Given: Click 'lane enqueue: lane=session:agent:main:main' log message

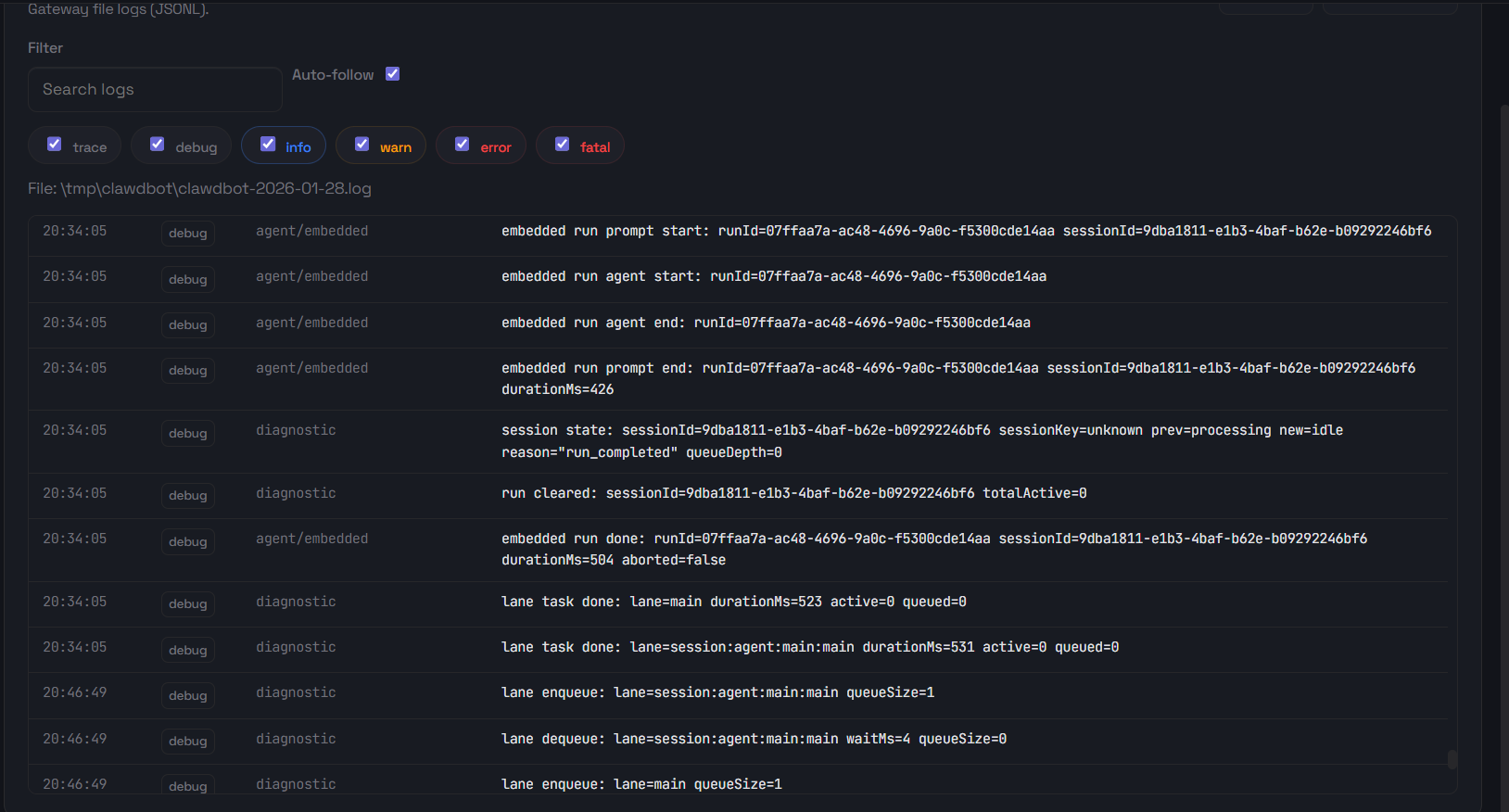Looking at the screenshot, I should point(717,692).
